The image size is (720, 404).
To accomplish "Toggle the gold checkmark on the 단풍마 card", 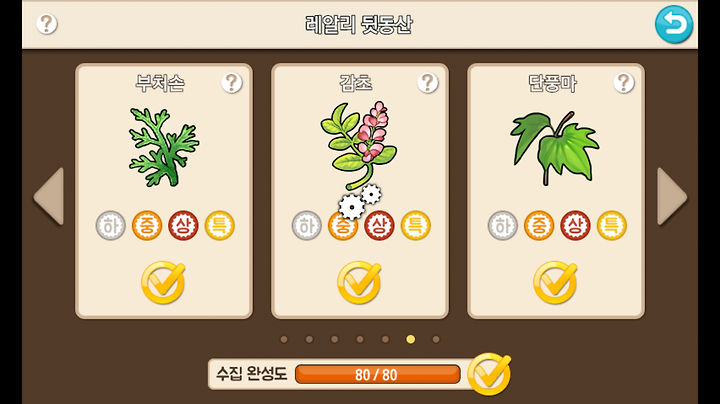I will click(x=555, y=282).
